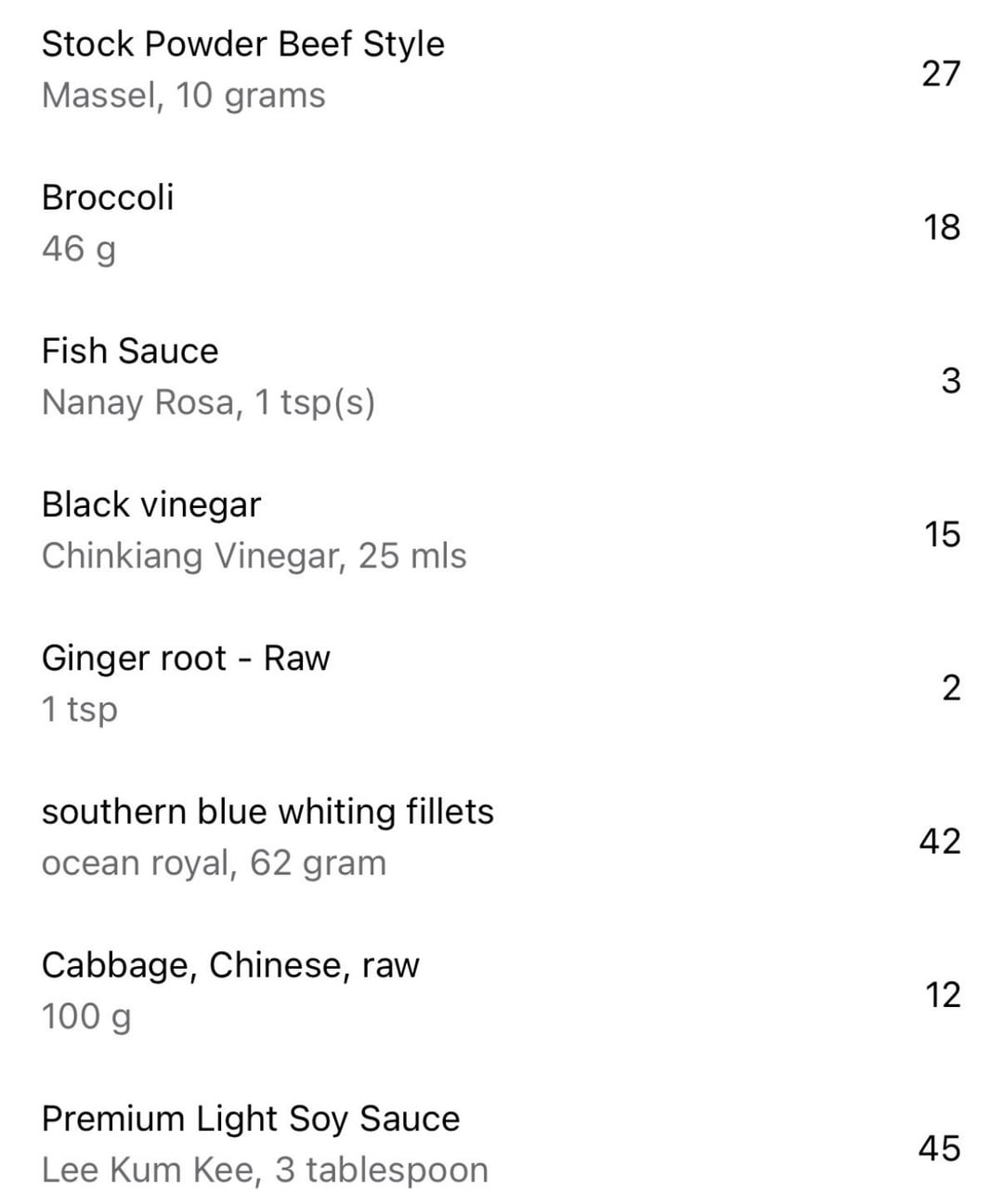Select the Cabbage, Chinese, raw entry
This screenshot has height=1204, width=1003.
coord(230,965)
